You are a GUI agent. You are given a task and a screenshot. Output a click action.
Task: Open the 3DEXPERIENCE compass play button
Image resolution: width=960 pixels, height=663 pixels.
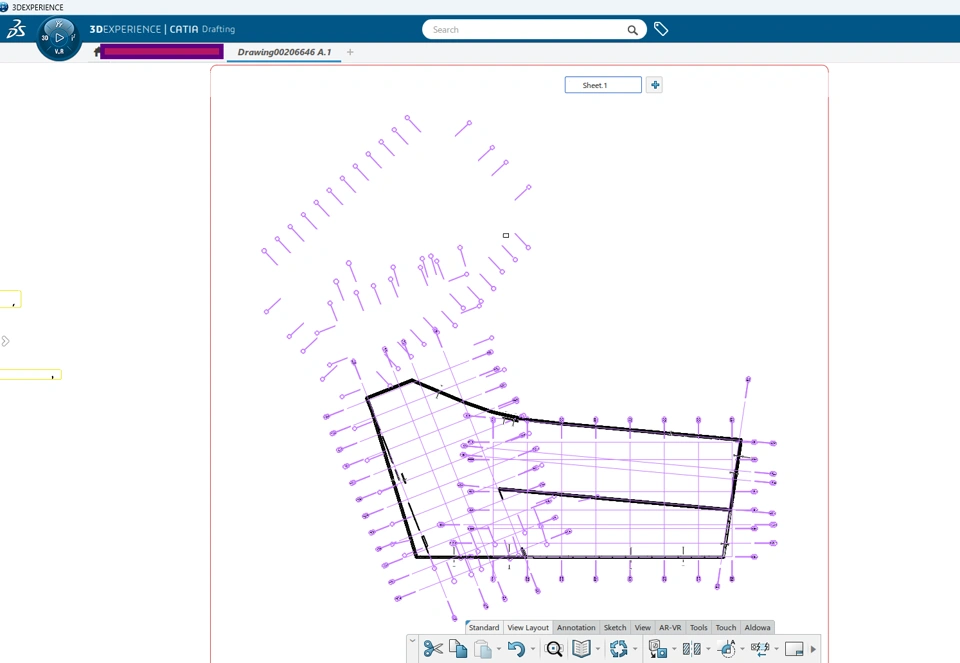point(59,37)
